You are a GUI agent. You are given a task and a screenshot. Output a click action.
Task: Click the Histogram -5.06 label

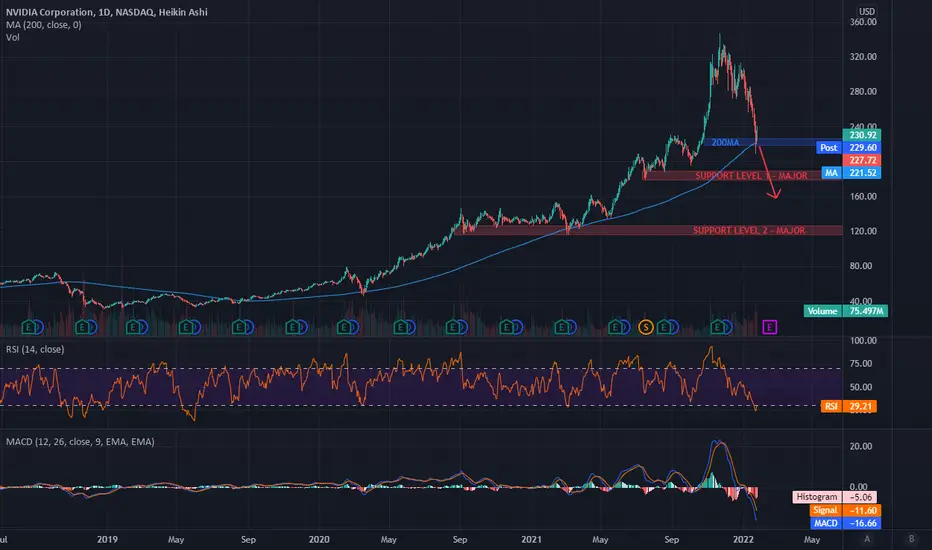pos(835,497)
